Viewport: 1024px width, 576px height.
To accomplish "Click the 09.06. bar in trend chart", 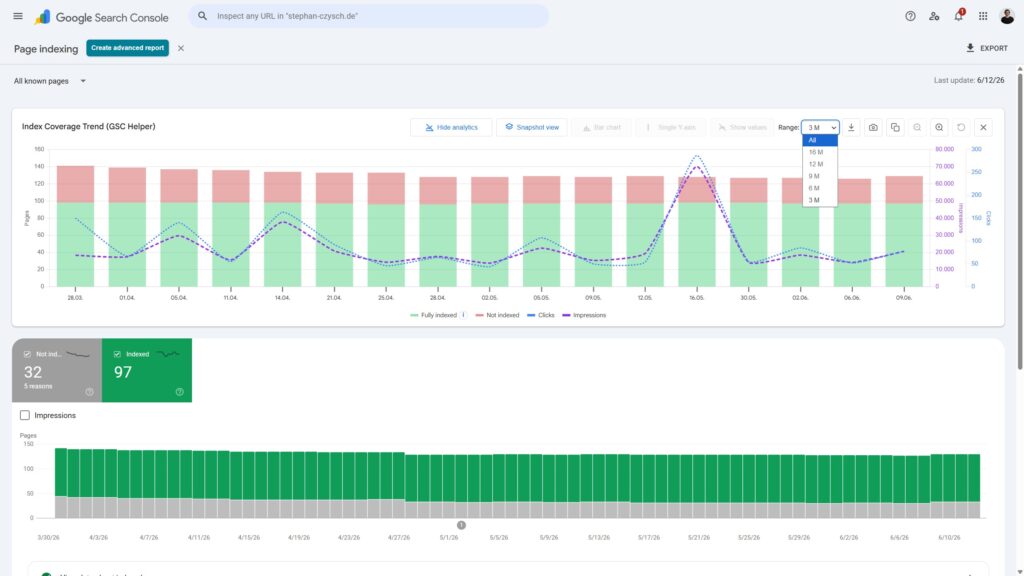I will tap(904, 231).
